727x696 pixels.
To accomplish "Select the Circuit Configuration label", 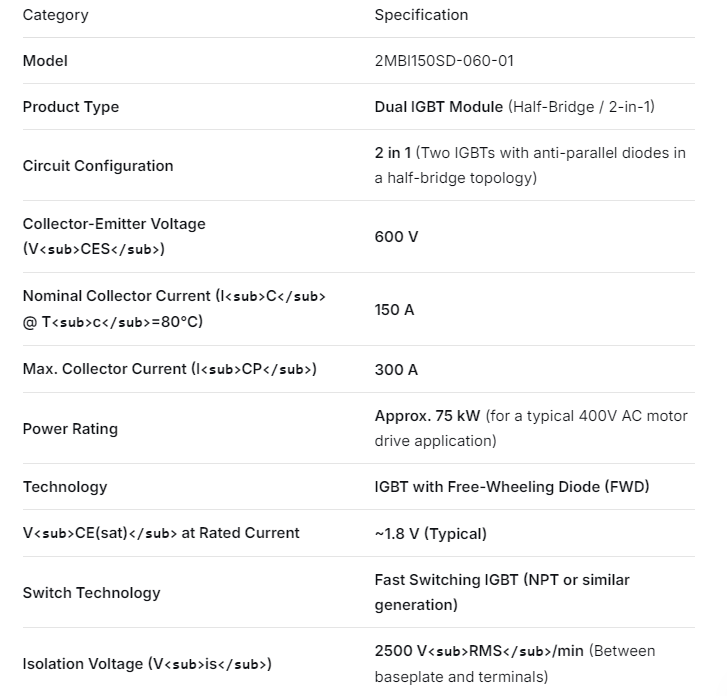I will [98, 166].
